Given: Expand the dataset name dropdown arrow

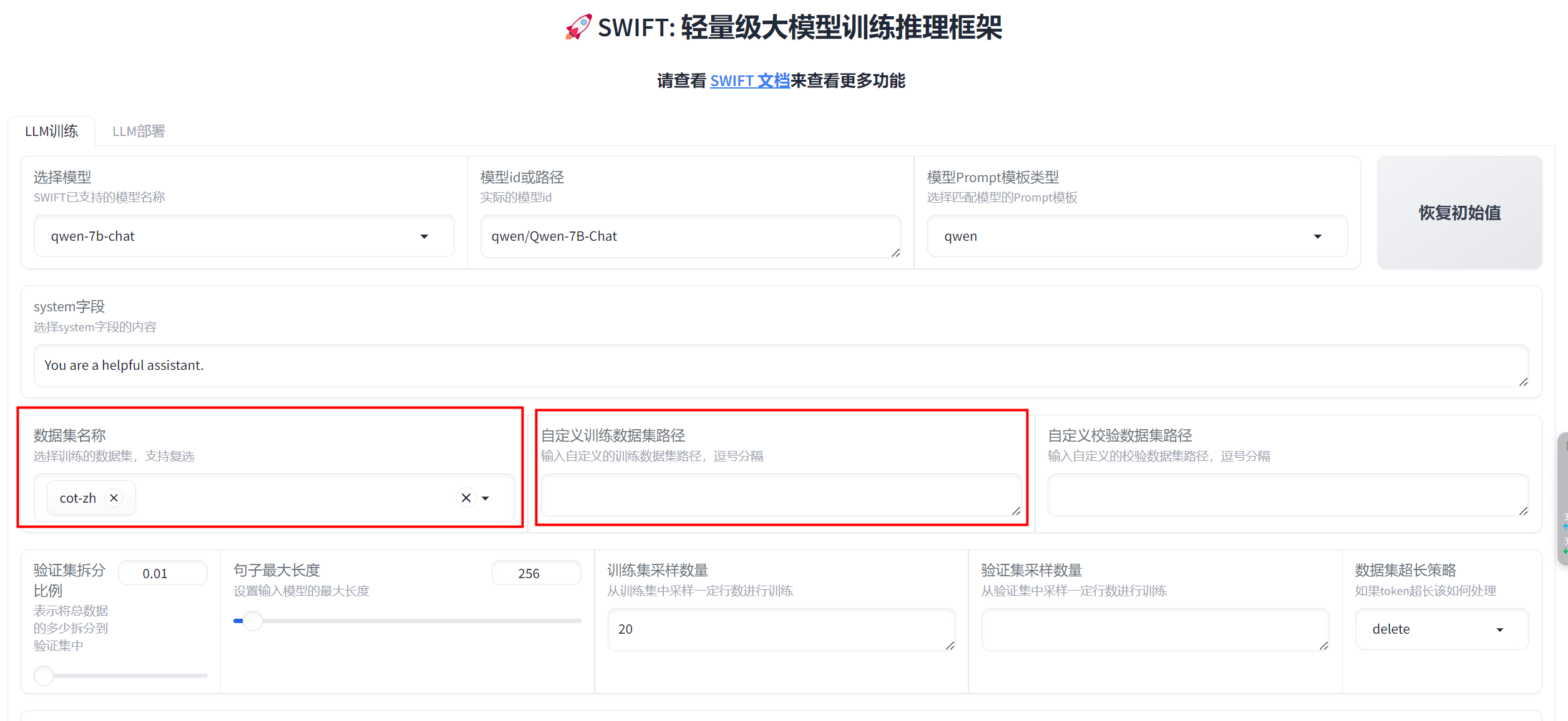Looking at the screenshot, I should tap(486, 498).
